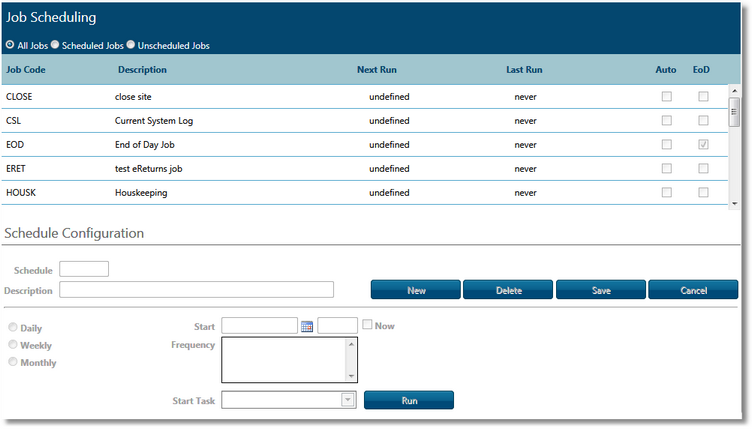Choose the Weekly schedule option
752x429 pixels.
[13, 345]
